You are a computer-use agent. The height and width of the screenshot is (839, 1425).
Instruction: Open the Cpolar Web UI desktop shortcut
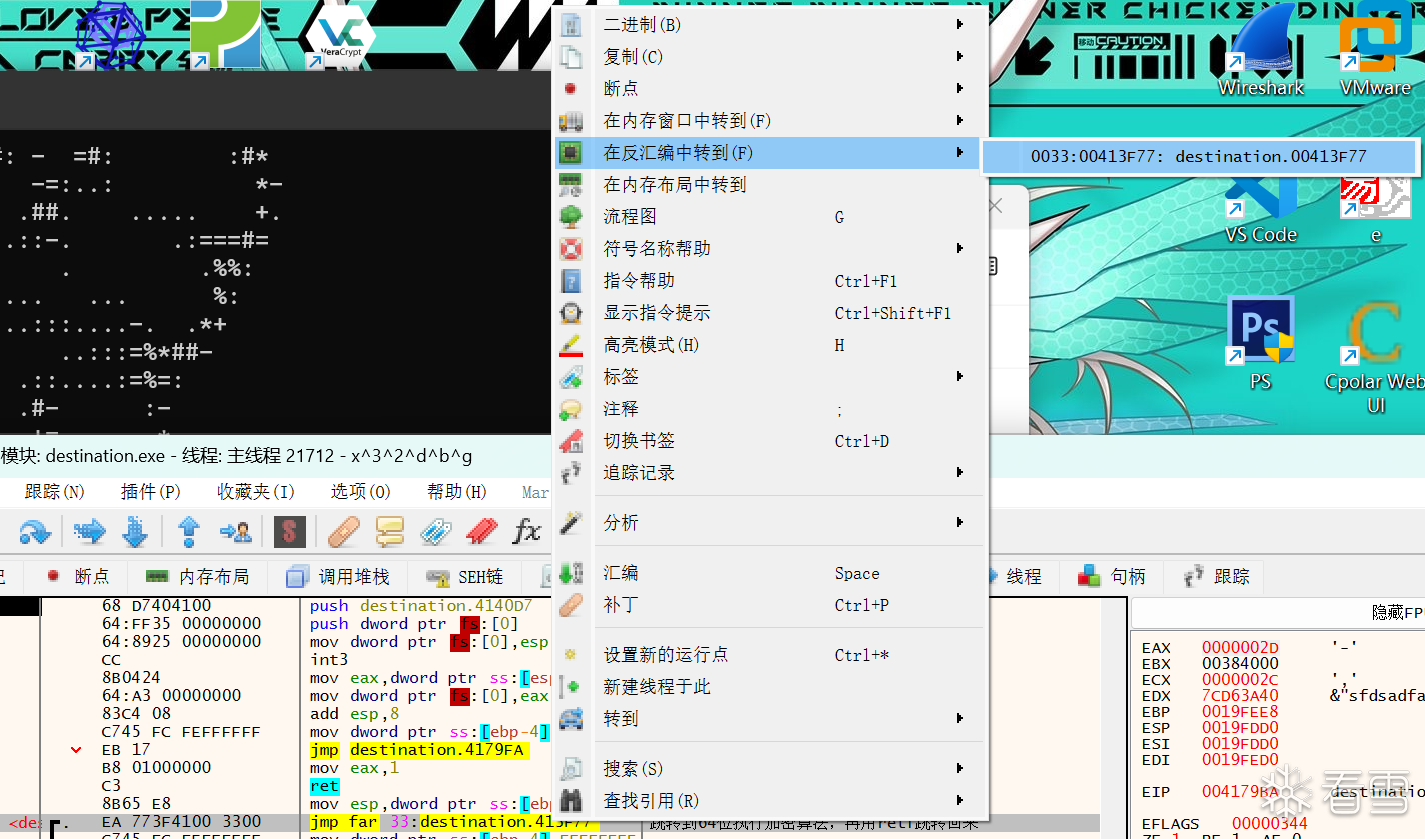pyautogui.click(x=1374, y=357)
